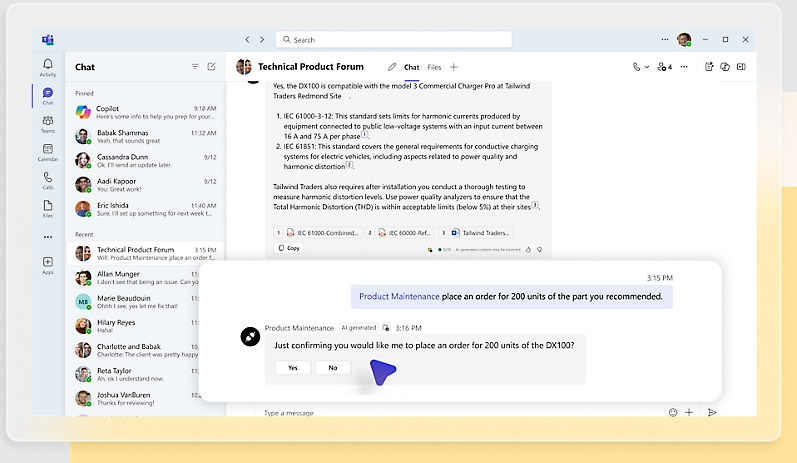
Task: Go forward with the right arrow
Action: click(x=262, y=40)
